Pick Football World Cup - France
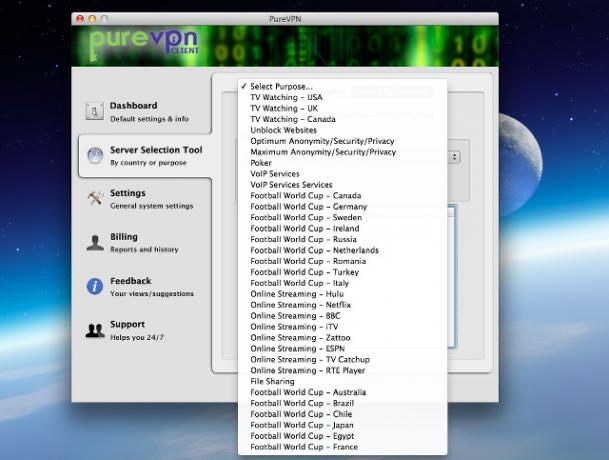This screenshot has height=460, width=609. pos(343,447)
